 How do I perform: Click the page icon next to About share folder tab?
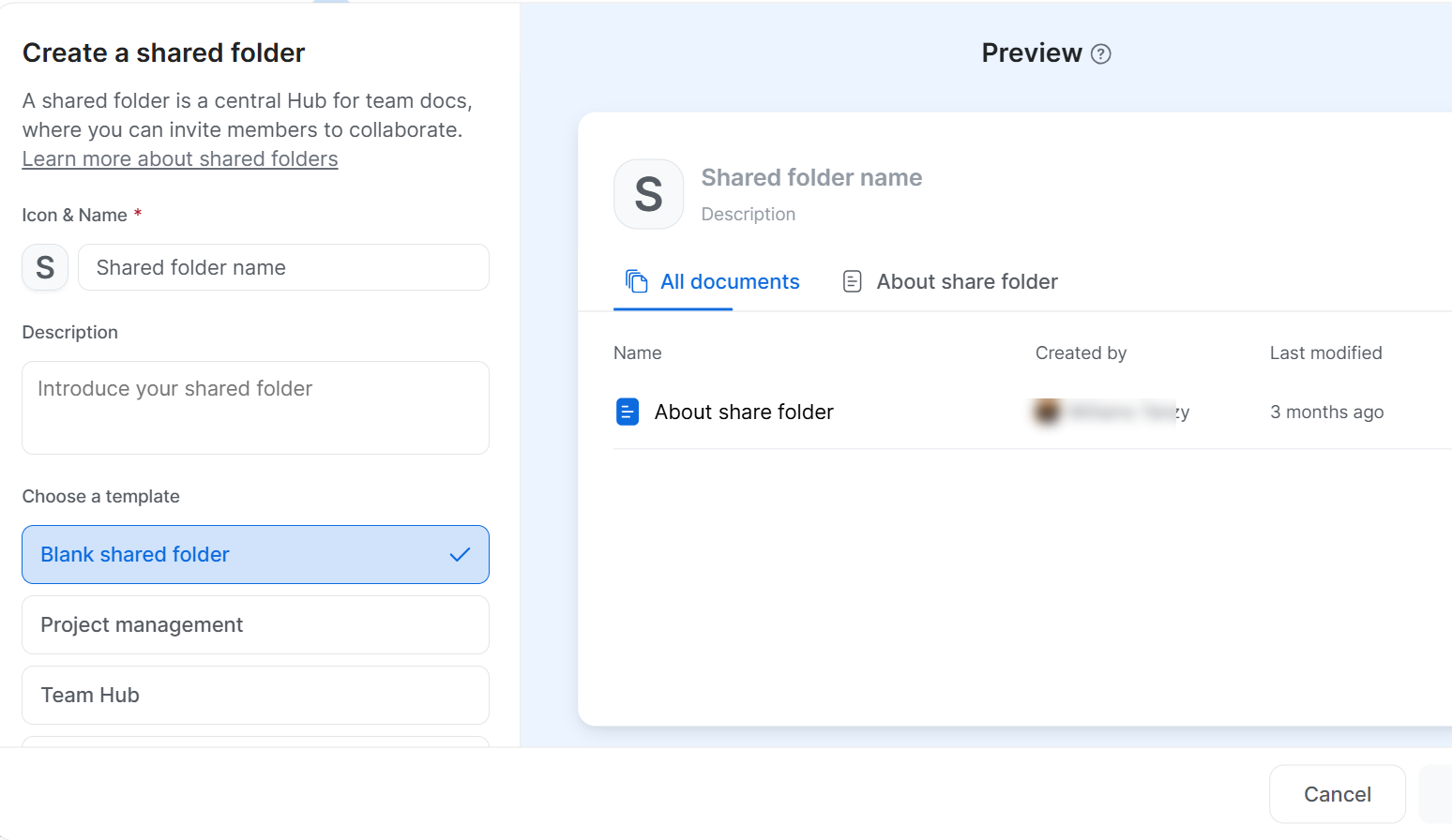(852, 280)
